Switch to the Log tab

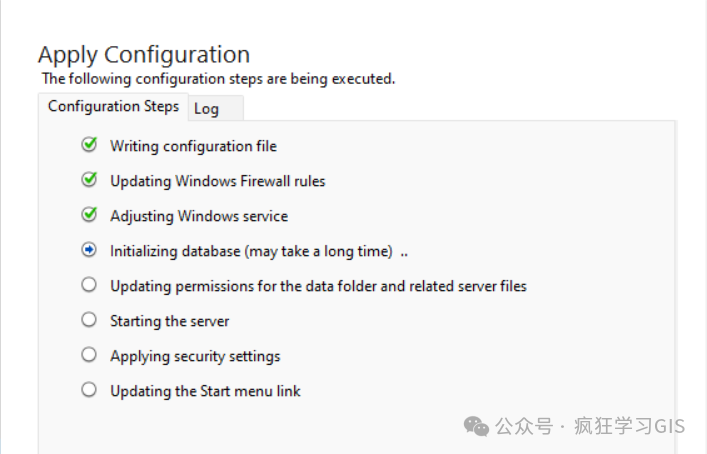point(207,108)
